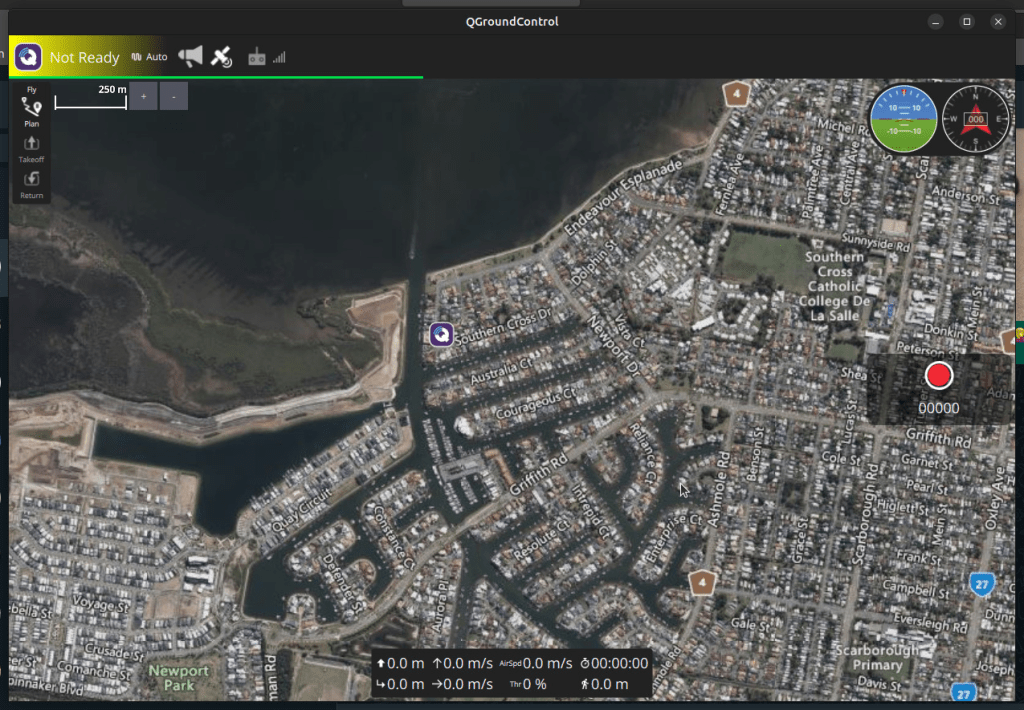Click the AirSpd airspeed readout

(535, 663)
